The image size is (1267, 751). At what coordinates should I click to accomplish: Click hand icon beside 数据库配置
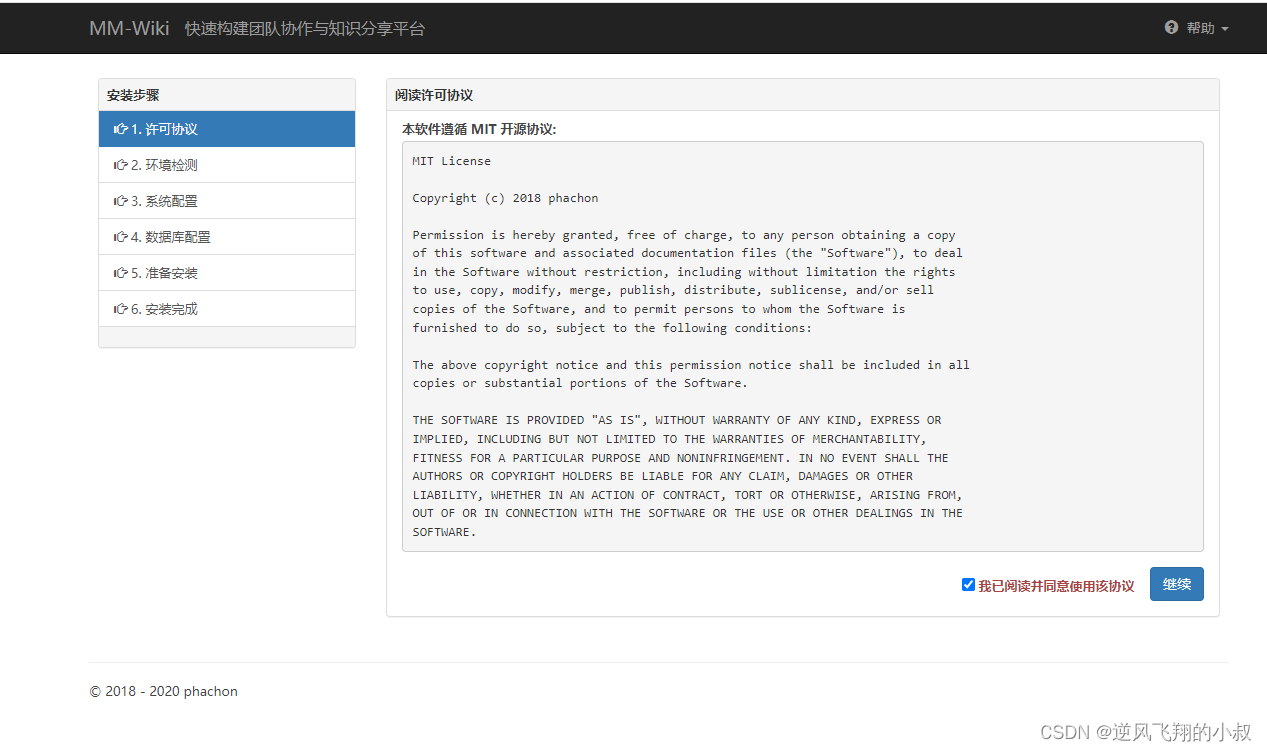(121, 237)
